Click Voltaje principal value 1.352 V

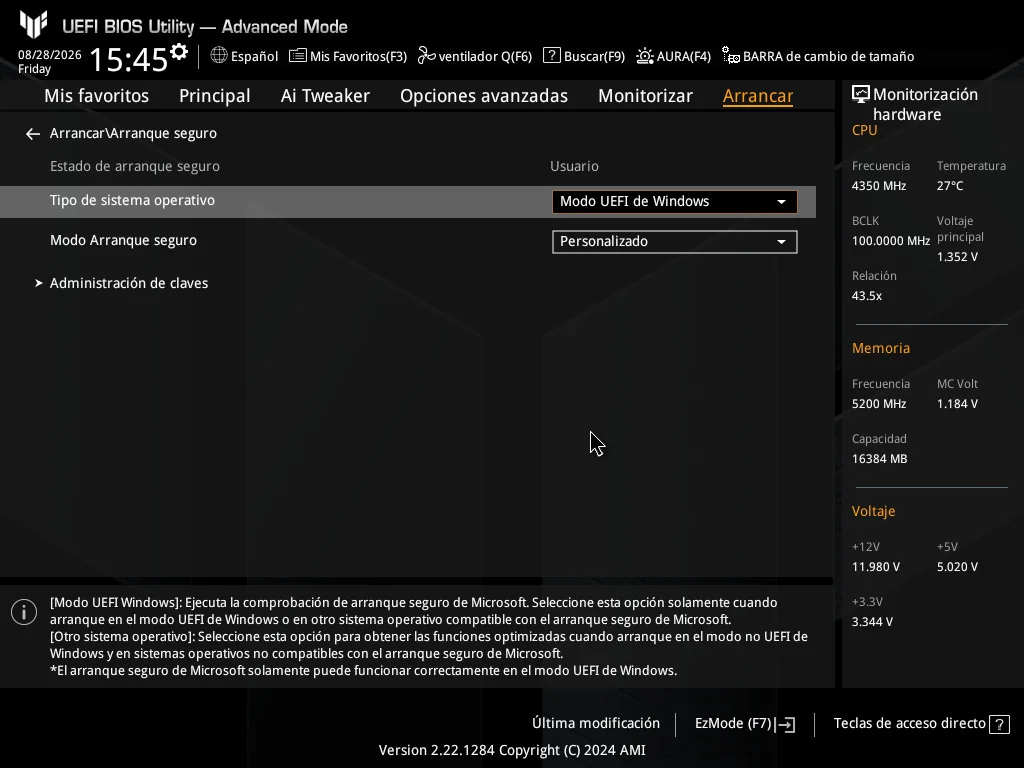tap(957, 257)
